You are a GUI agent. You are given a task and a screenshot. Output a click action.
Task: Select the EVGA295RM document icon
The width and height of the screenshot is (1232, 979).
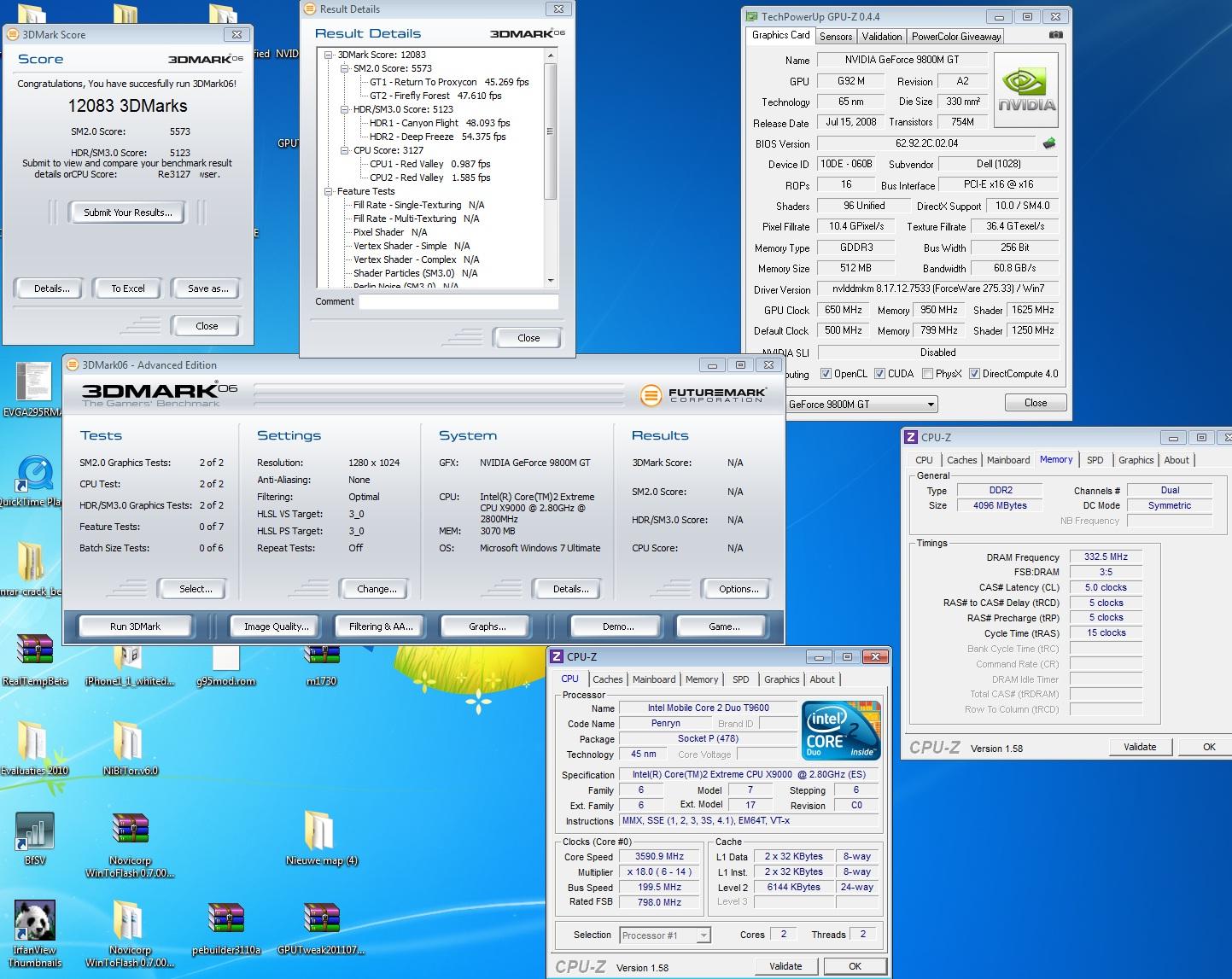pos(34,382)
